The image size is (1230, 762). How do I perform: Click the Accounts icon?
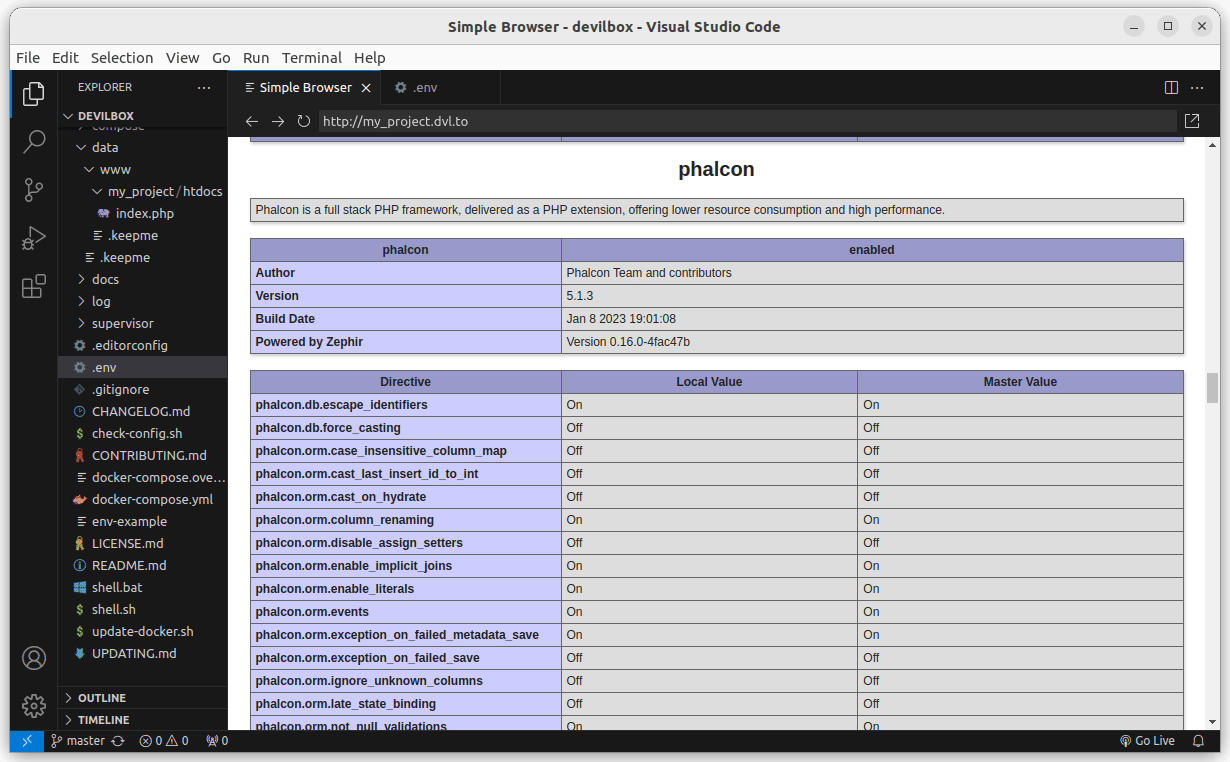point(34,658)
